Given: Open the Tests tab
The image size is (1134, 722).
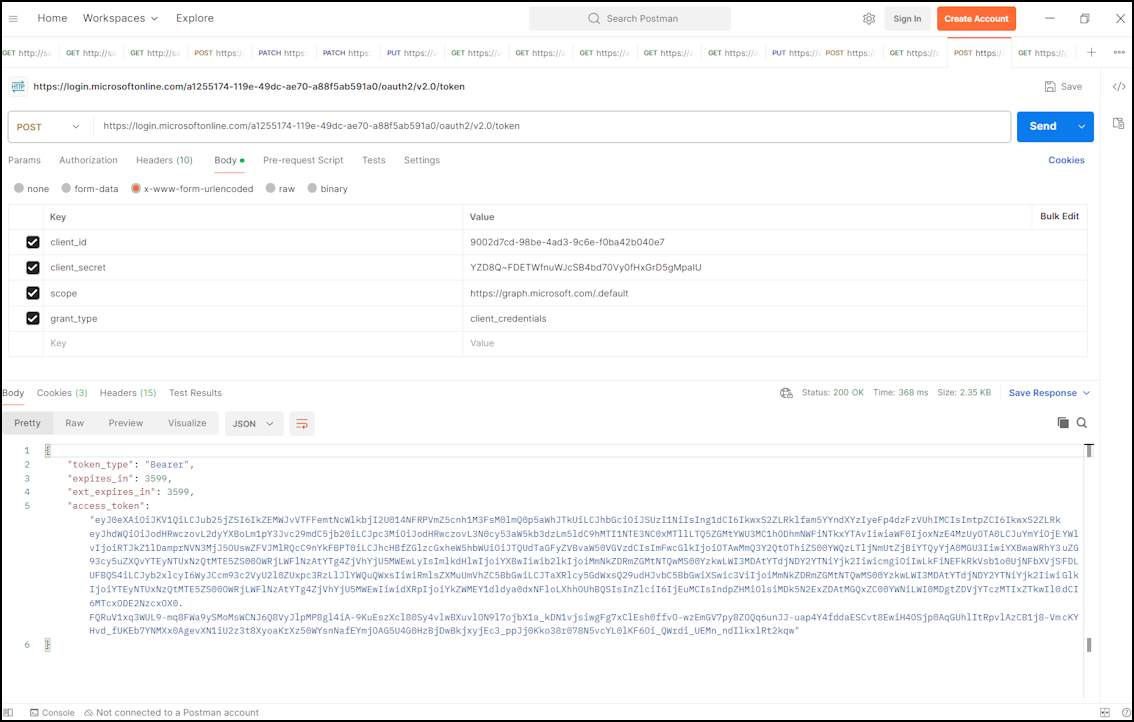Looking at the screenshot, I should [374, 160].
